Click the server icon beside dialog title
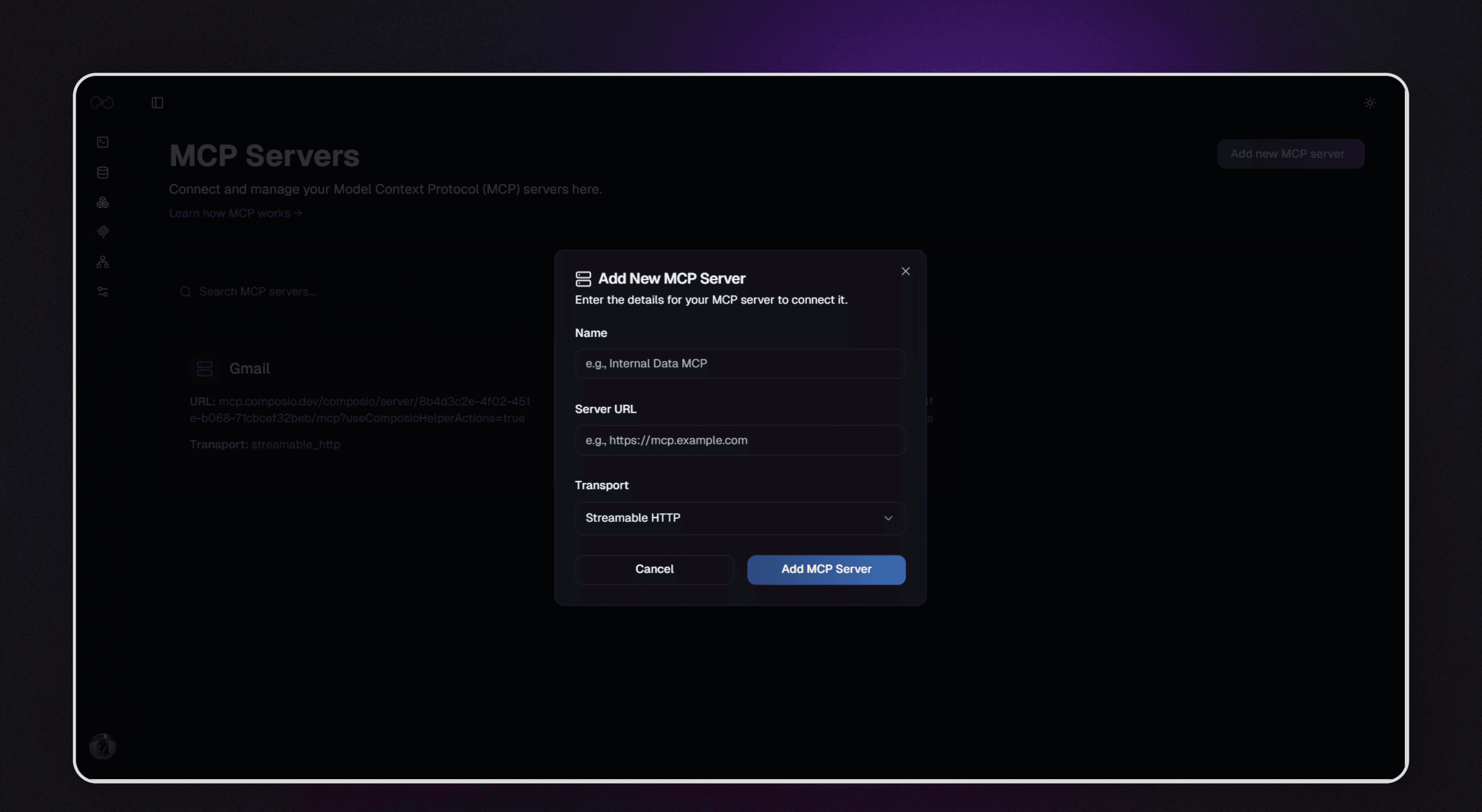Image resolution: width=1482 pixels, height=812 pixels. pos(584,279)
